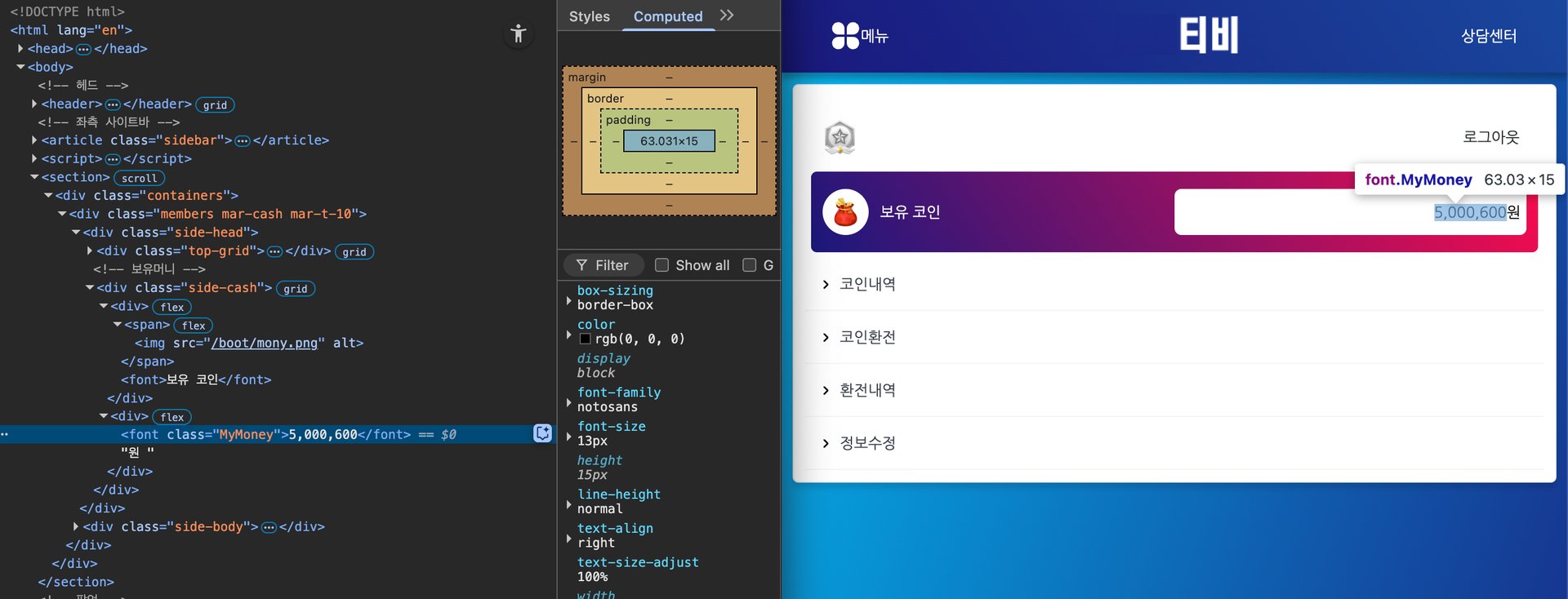Expand the article sidebar element
1568x599 pixels.
34,140
